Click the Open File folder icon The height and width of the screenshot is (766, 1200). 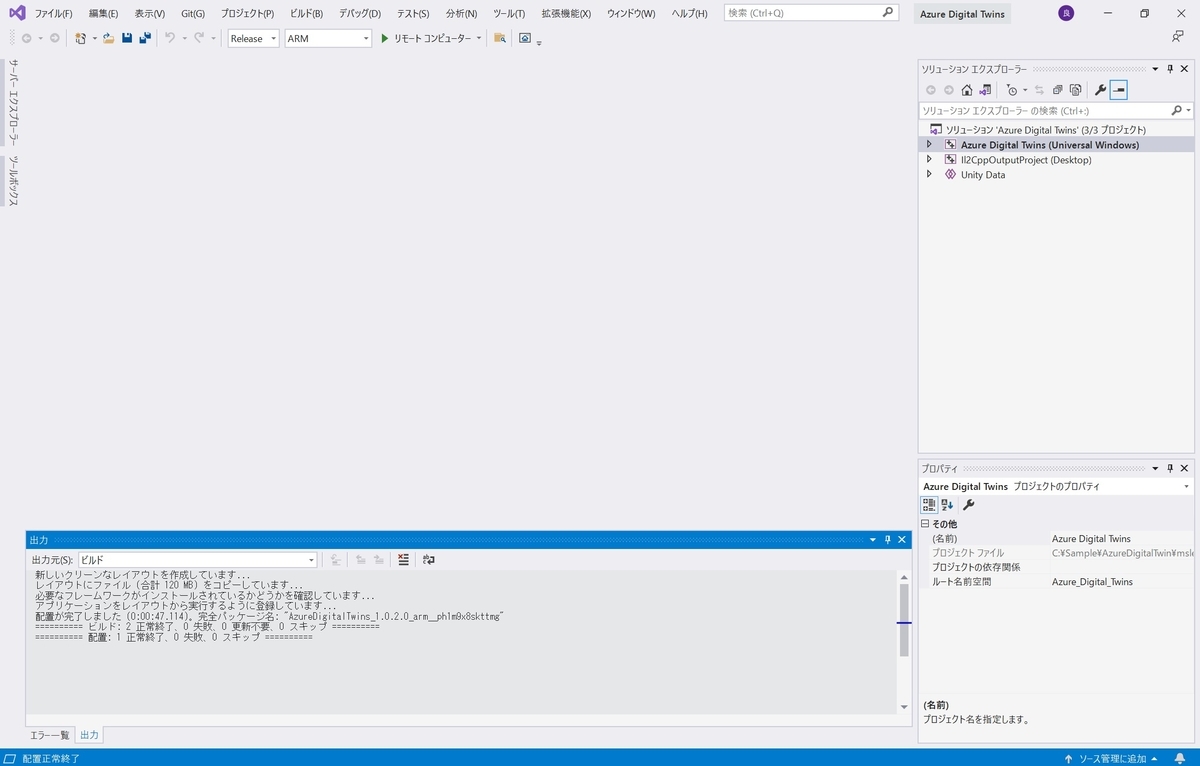(108, 38)
